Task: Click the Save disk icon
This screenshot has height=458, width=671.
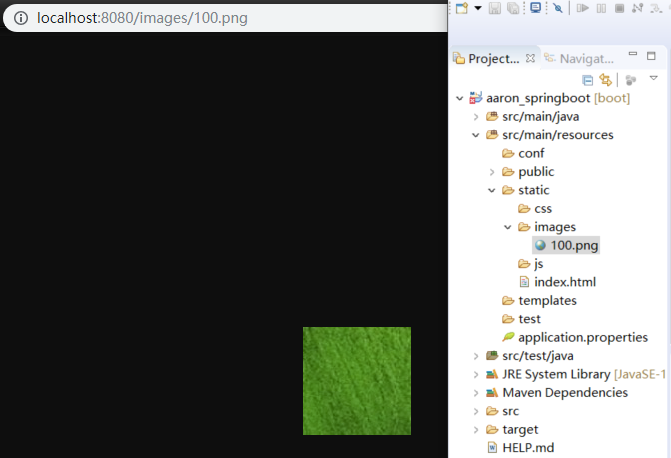Action: (495, 8)
